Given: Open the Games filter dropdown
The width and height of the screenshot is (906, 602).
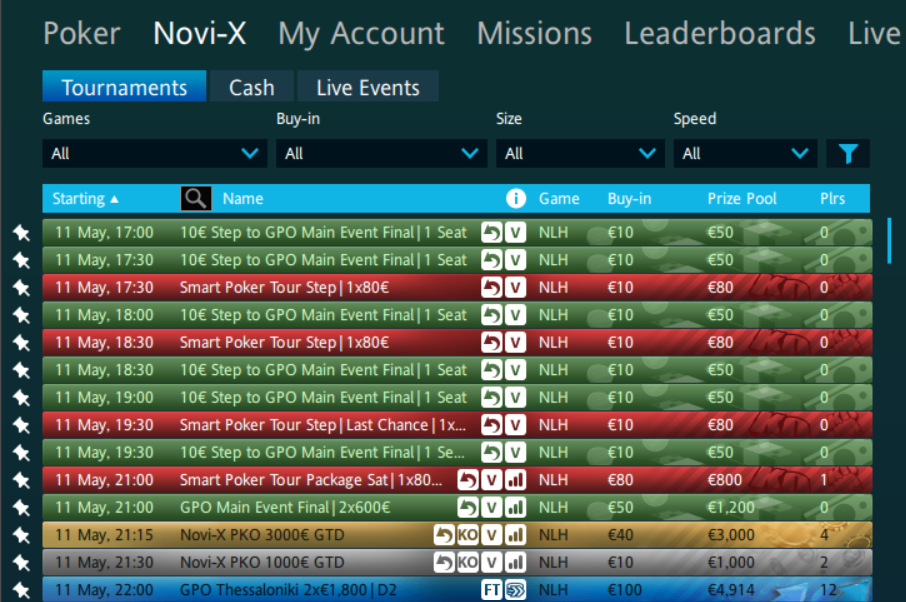Looking at the screenshot, I should [155, 154].
